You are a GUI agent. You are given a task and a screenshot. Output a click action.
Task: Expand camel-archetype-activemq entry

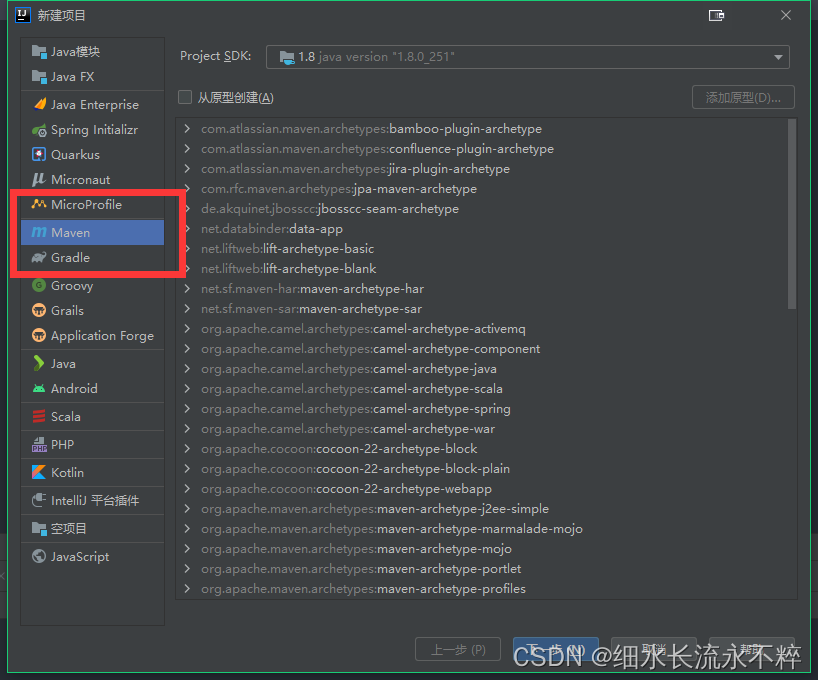187,329
